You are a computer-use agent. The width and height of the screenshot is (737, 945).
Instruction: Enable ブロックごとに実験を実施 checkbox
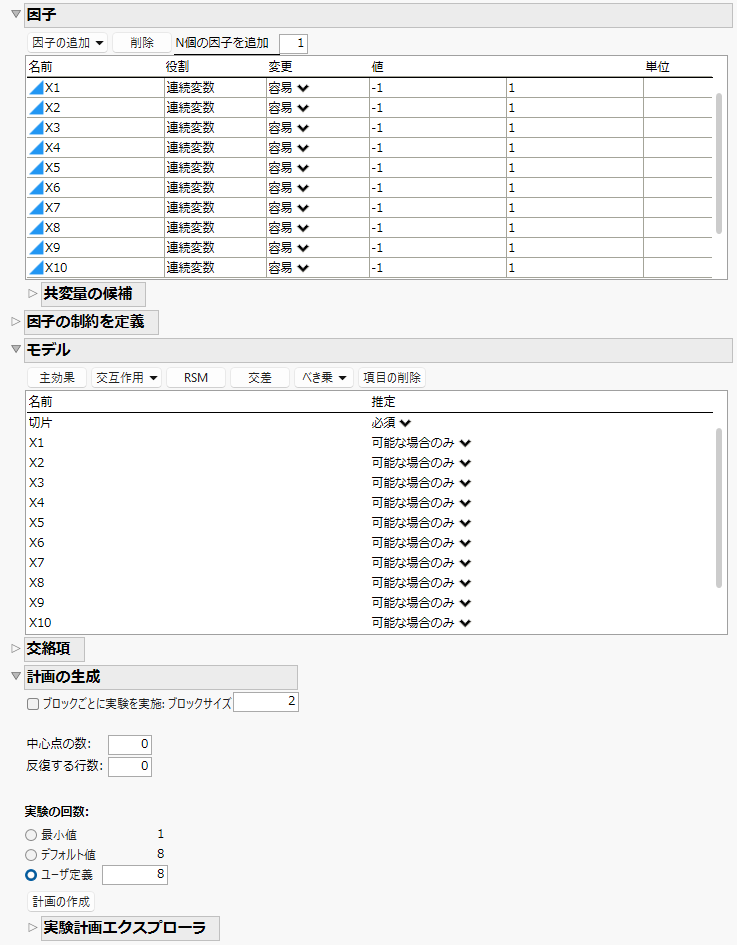tap(33, 703)
